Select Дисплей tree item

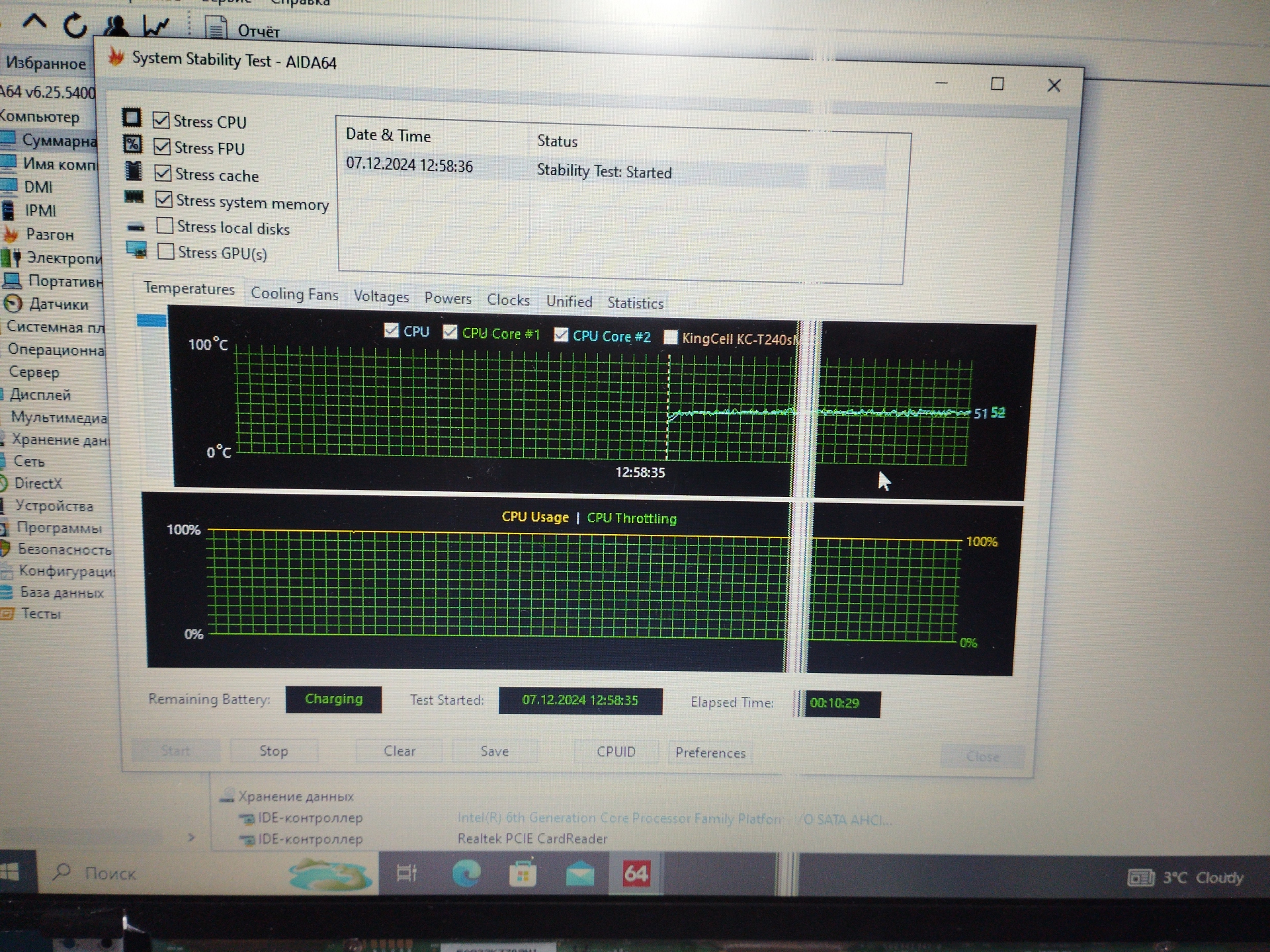coord(40,395)
